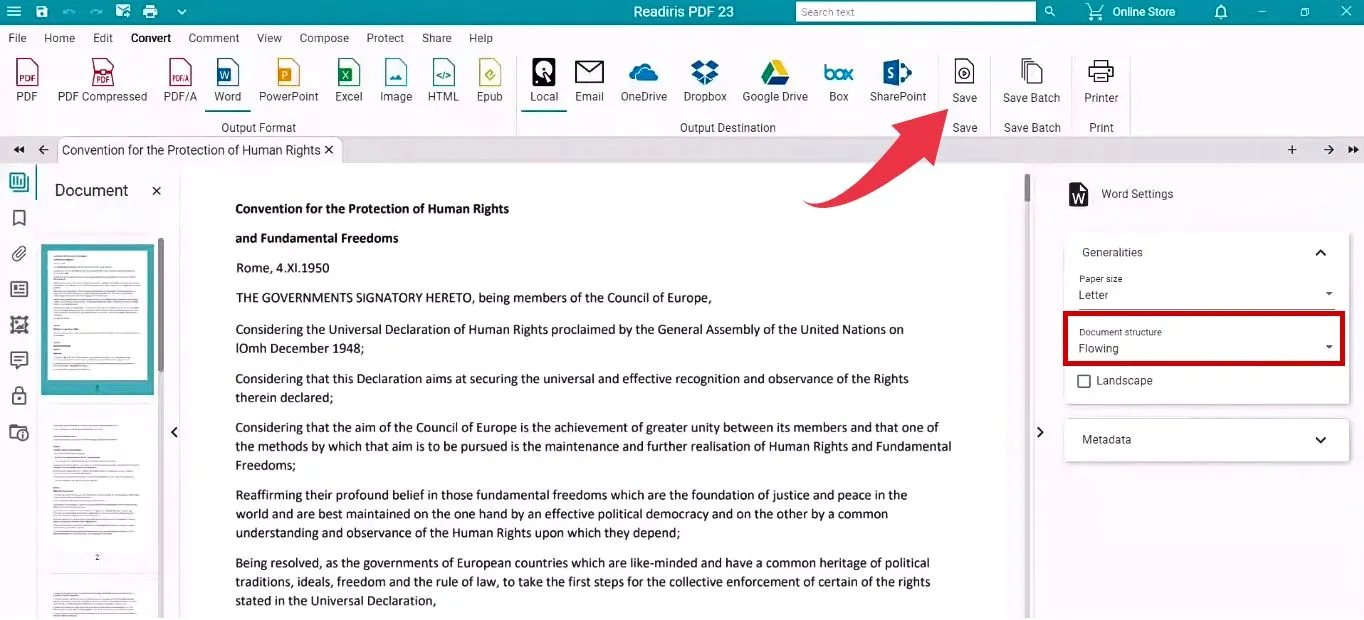Add a new document tab
Viewport: 1364px width, 620px height.
click(1292, 150)
